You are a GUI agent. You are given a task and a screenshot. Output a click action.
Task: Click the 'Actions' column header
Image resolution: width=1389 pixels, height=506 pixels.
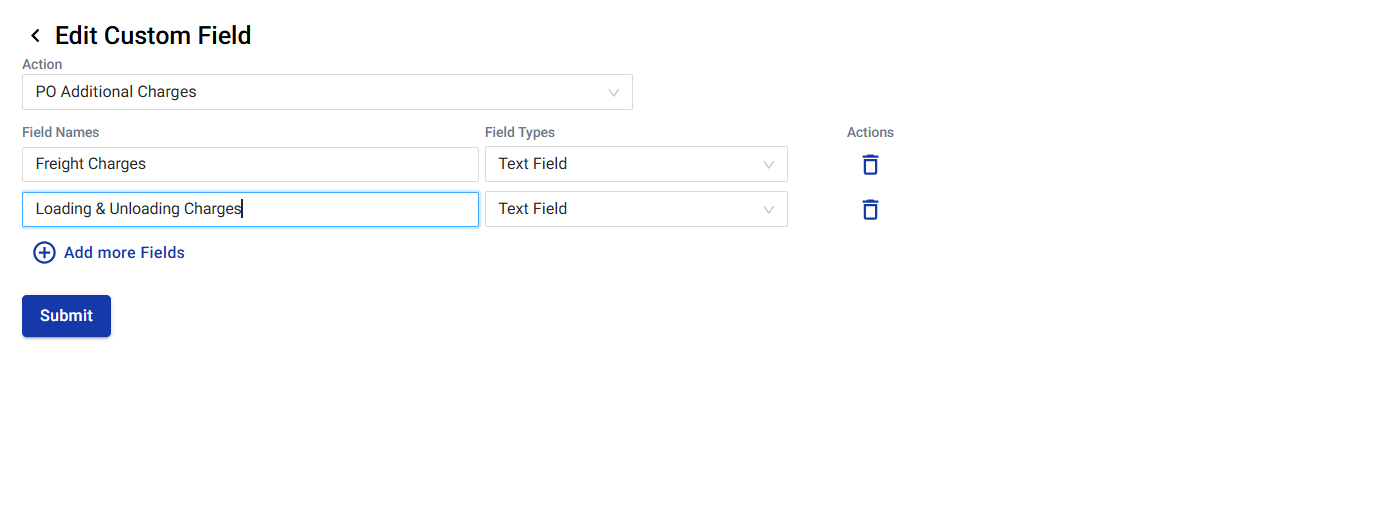tap(870, 132)
